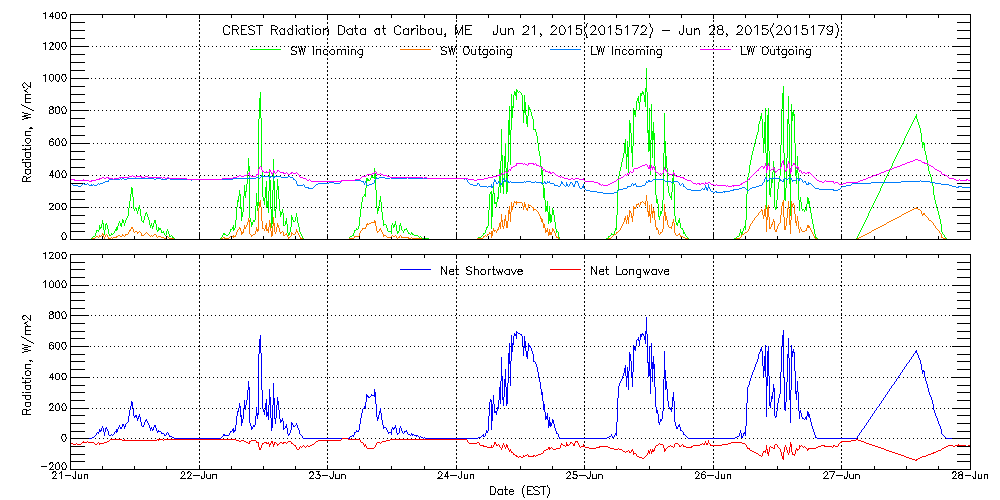Click the blue Net Shortwave legend line

(x=409, y=271)
